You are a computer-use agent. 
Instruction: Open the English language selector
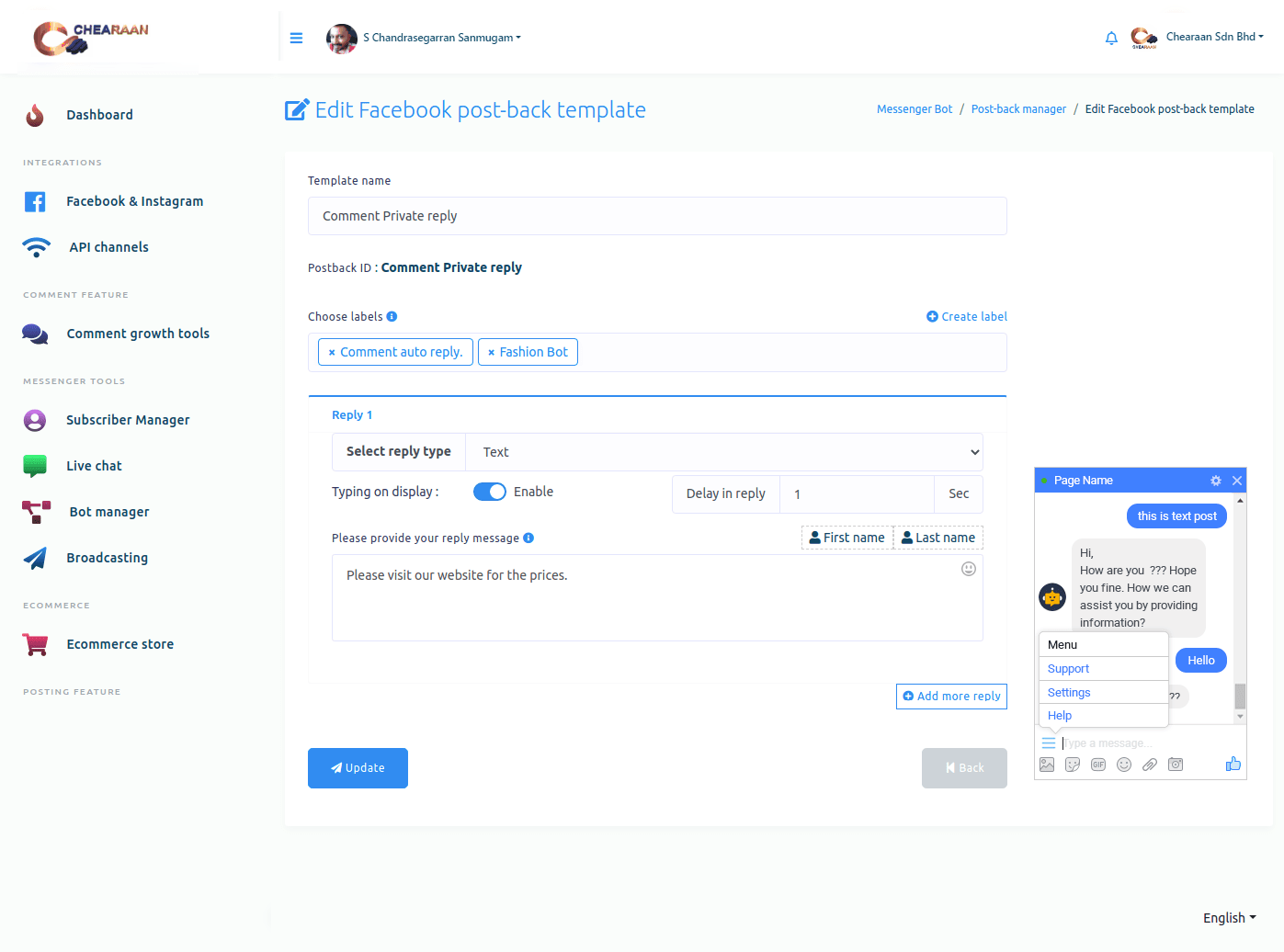coord(1229,917)
